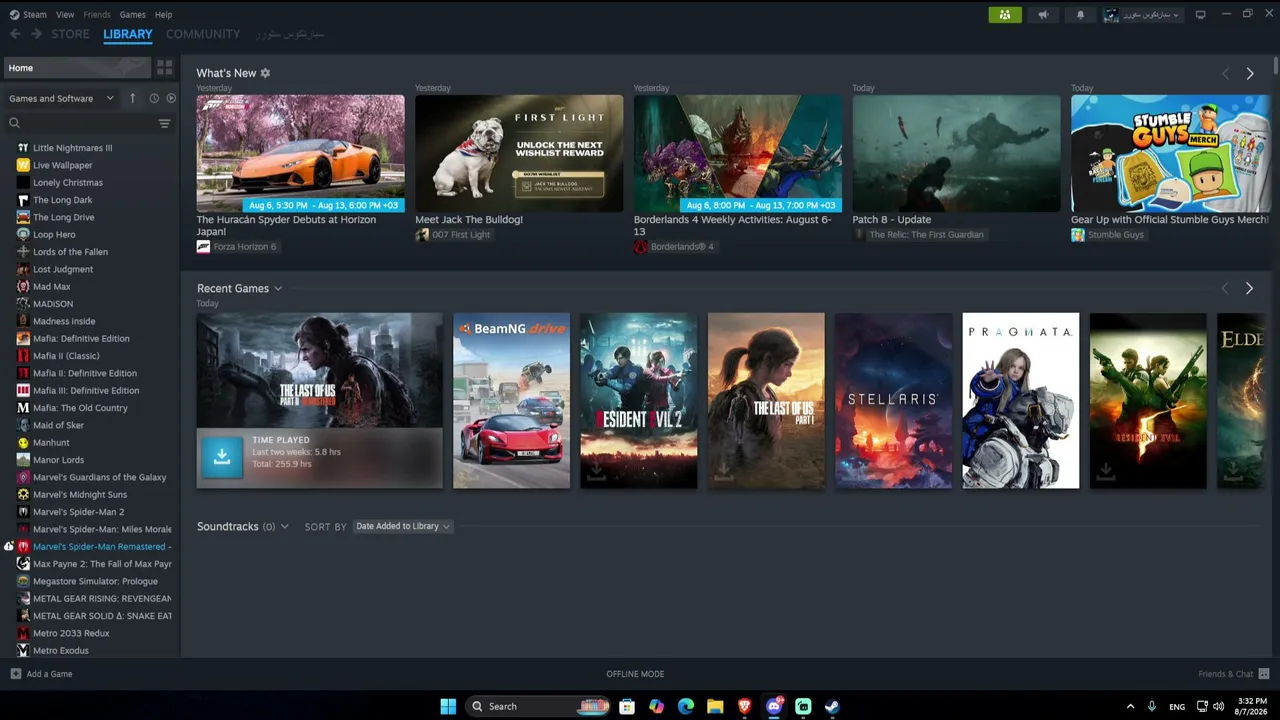The height and width of the screenshot is (720, 1280).
Task: Open Microsoft Store from the taskbar
Action: tap(627, 706)
